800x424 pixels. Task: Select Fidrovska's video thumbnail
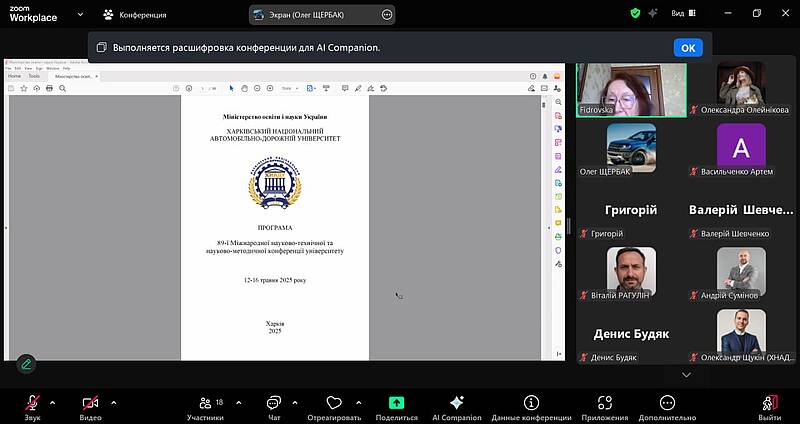pos(631,88)
